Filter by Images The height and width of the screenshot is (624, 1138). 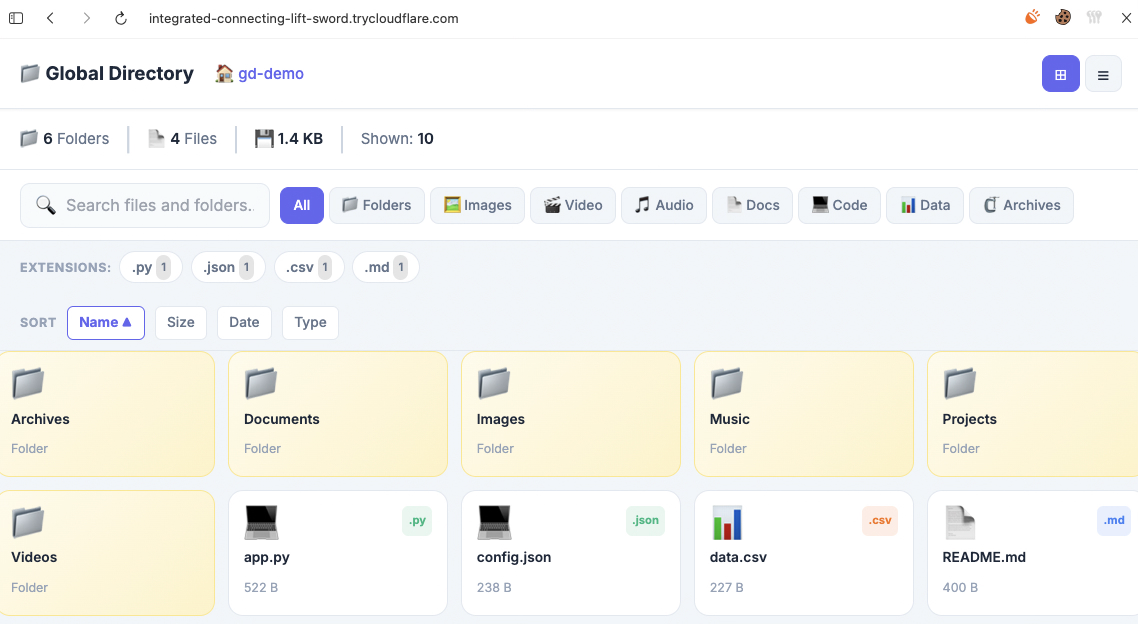478,205
